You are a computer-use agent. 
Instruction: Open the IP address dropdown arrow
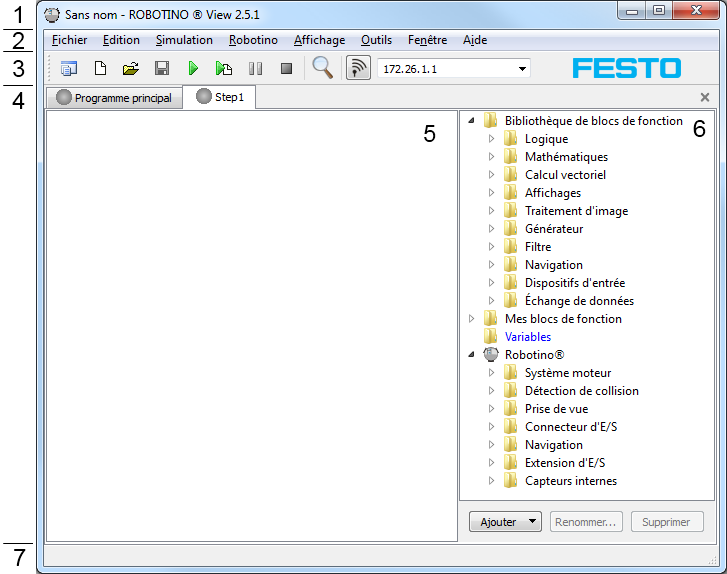pyautogui.click(x=523, y=69)
